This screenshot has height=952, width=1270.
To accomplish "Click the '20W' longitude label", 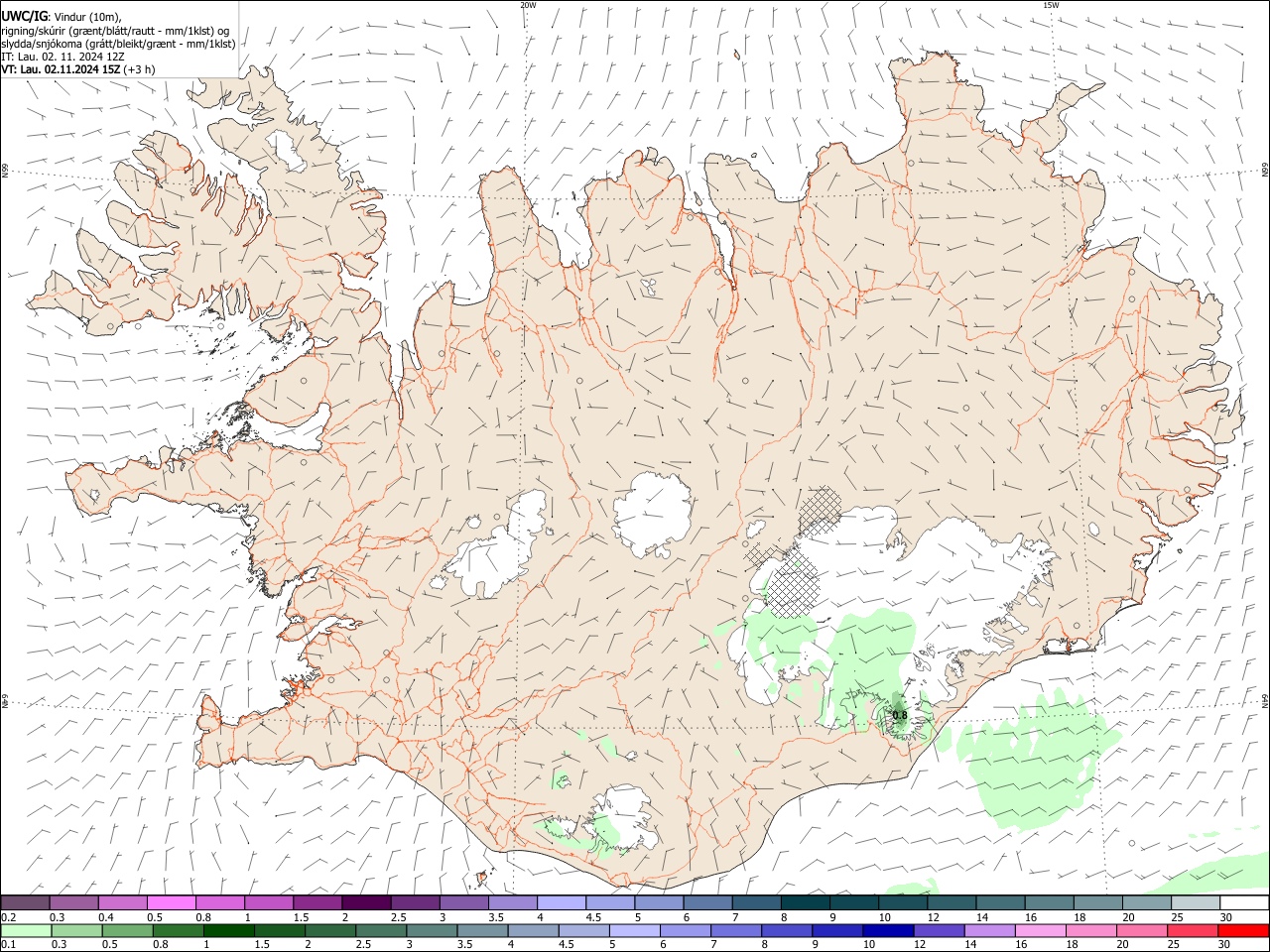I will coord(528,5).
